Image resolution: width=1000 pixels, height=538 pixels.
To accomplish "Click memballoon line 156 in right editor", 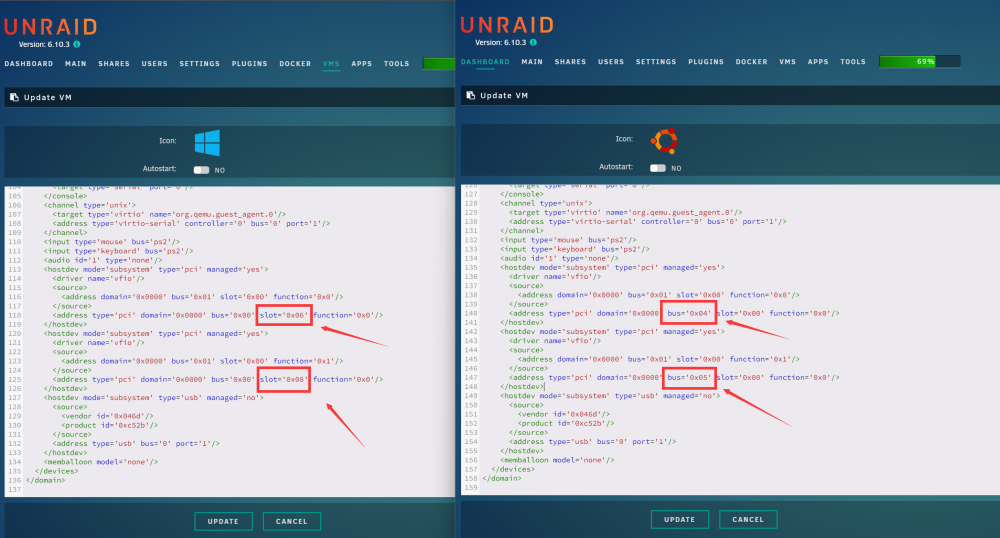I will 557,460.
